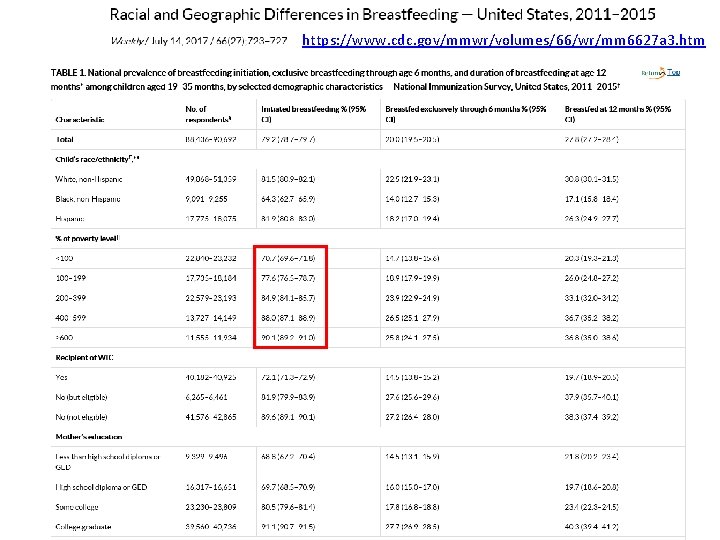
Task: Click '89.6 (89.1–90.1)' in No (not eligible) row
Action: [x=288, y=417]
